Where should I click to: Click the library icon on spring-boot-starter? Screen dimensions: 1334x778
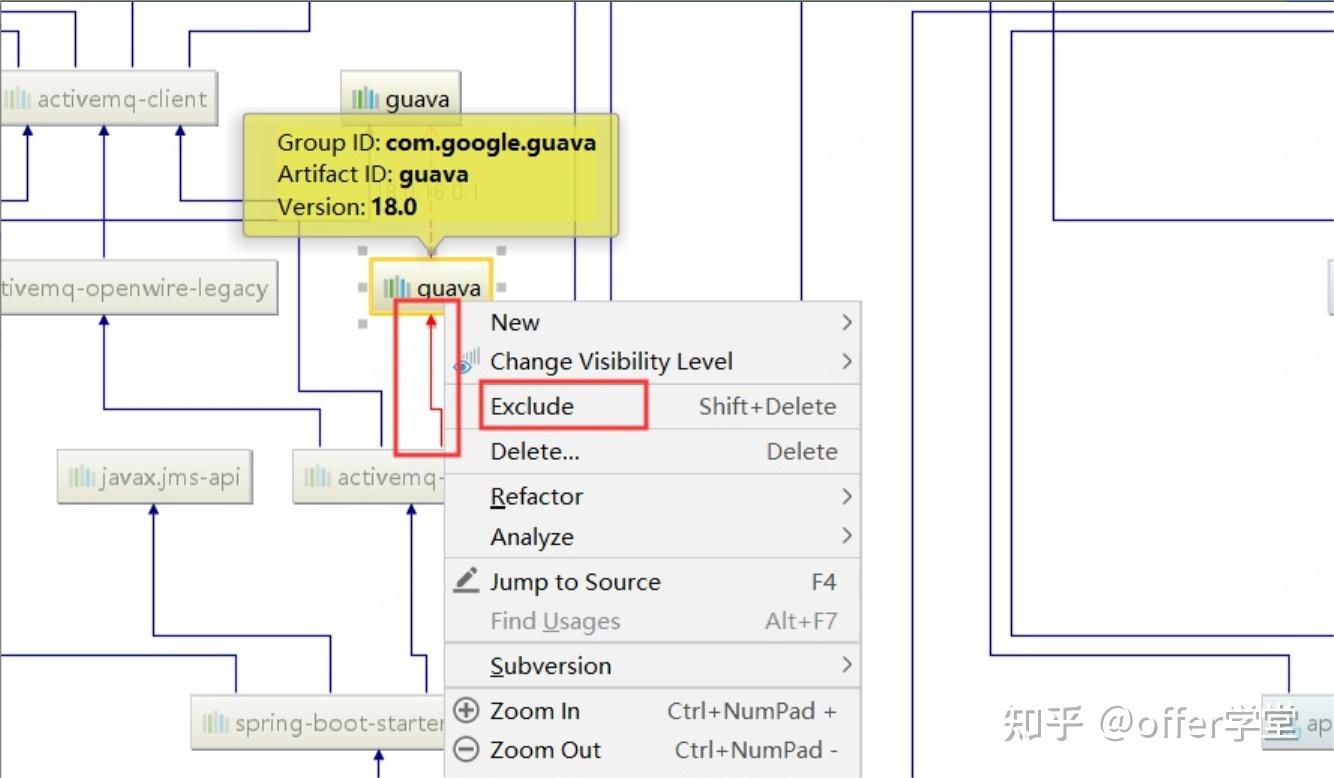pos(216,722)
